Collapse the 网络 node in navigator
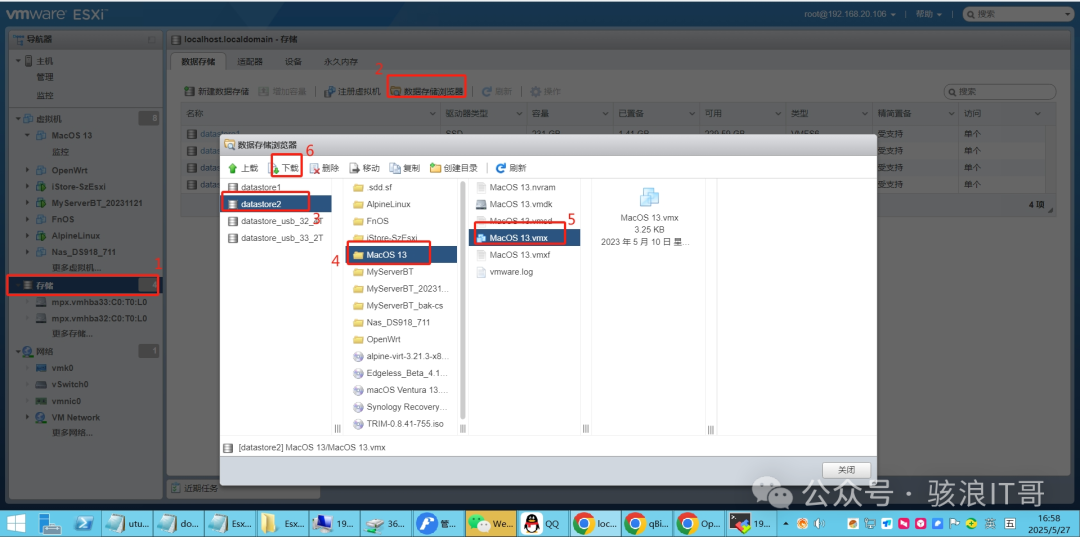 click(18, 351)
